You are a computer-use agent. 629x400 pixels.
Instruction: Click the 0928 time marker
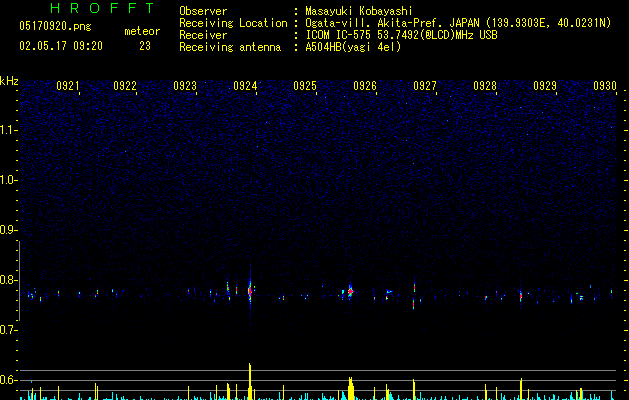(x=485, y=86)
